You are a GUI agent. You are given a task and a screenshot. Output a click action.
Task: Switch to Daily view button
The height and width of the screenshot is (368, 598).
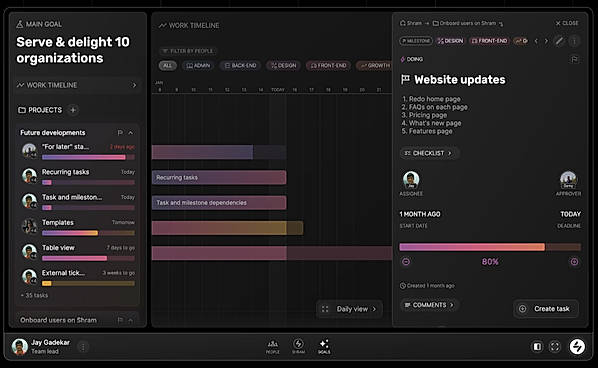click(349, 309)
